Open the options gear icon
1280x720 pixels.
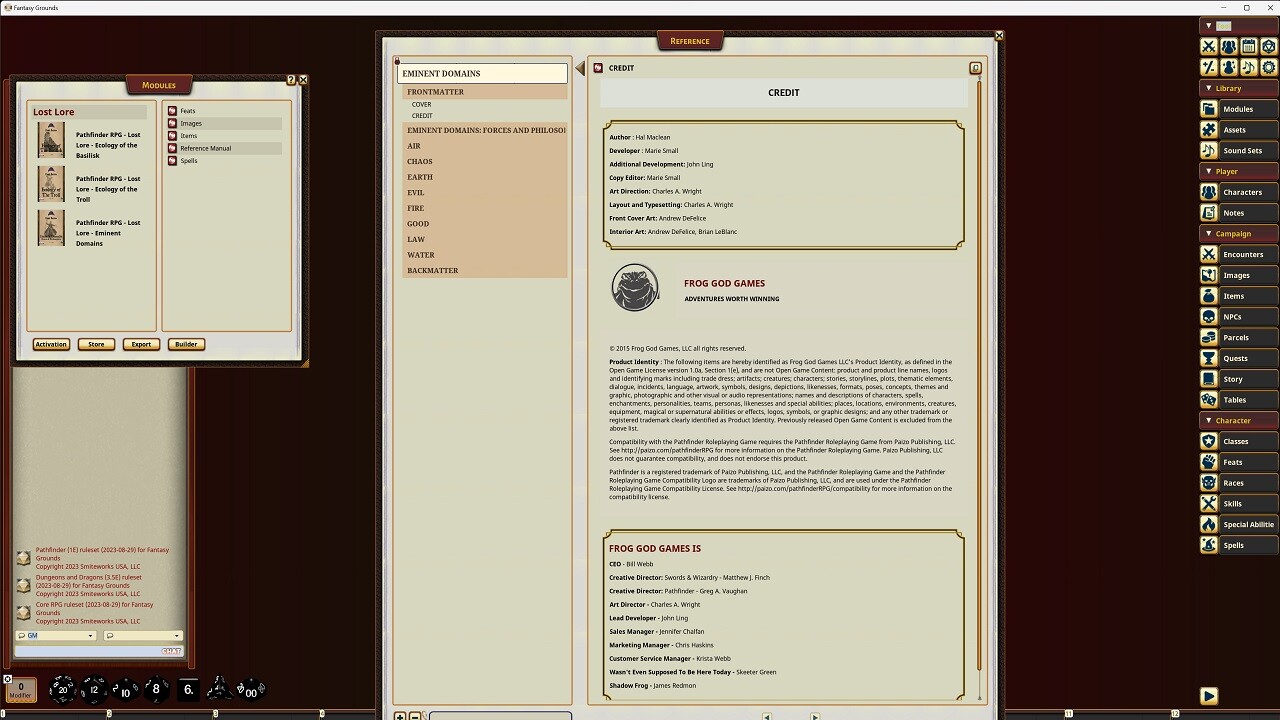[1267, 67]
